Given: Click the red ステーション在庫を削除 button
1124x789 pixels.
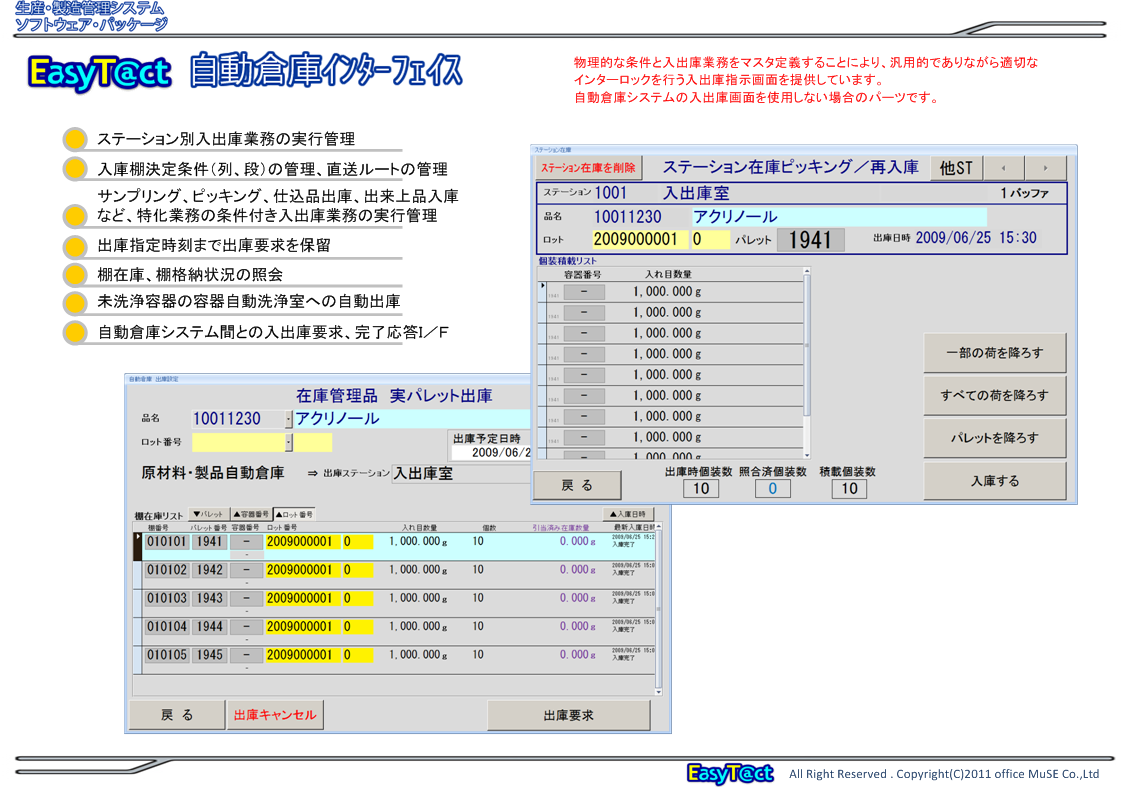Looking at the screenshot, I should [588, 168].
